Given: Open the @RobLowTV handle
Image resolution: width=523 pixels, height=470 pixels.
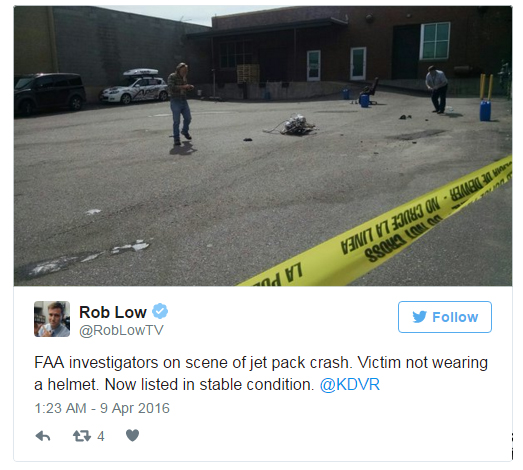Looking at the screenshot, I should click(121, 330).
